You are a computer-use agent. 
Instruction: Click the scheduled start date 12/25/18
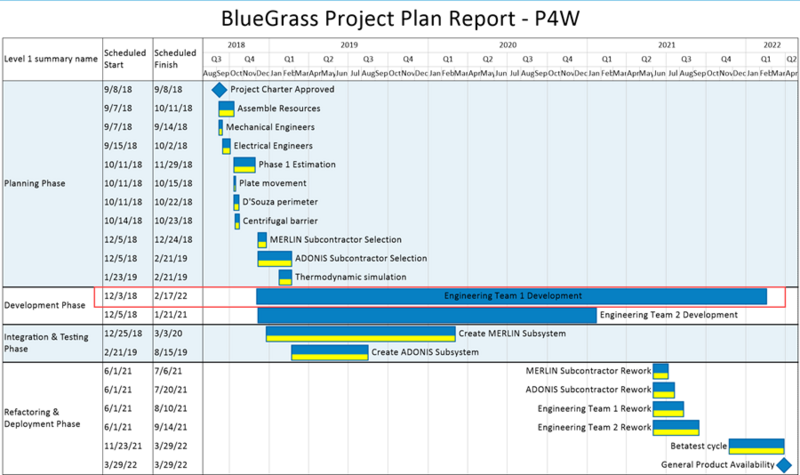[123, 334]
